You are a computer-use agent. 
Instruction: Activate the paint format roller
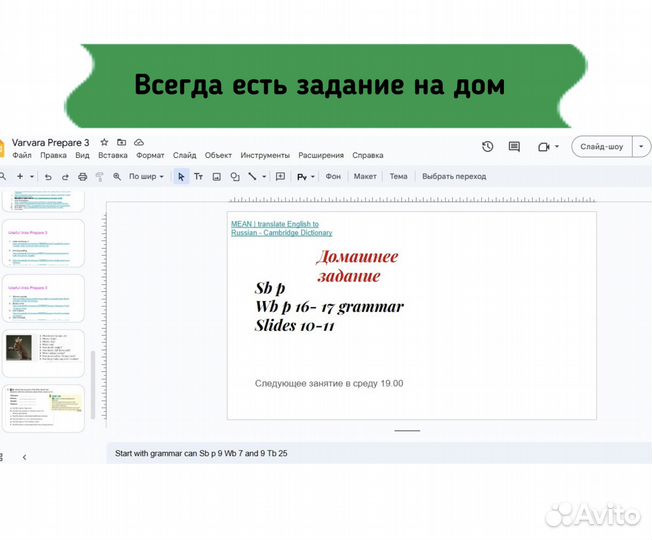point(100,177)
